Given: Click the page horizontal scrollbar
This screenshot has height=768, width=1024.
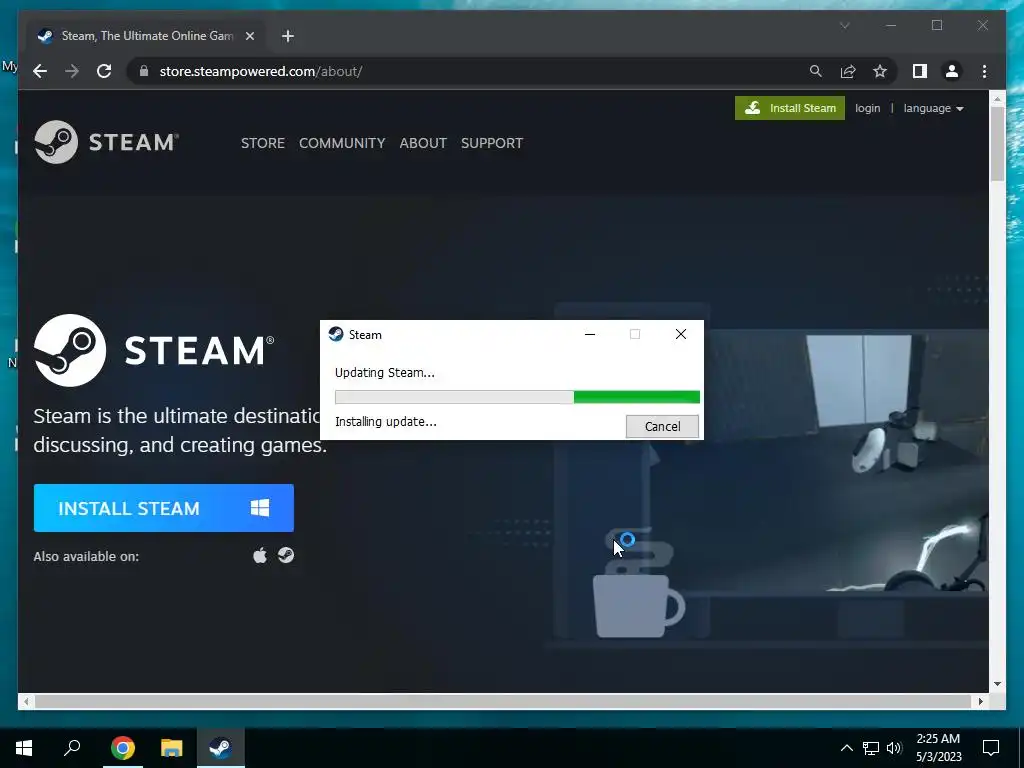Looking at the screenshot, I should tap(503, 701).
